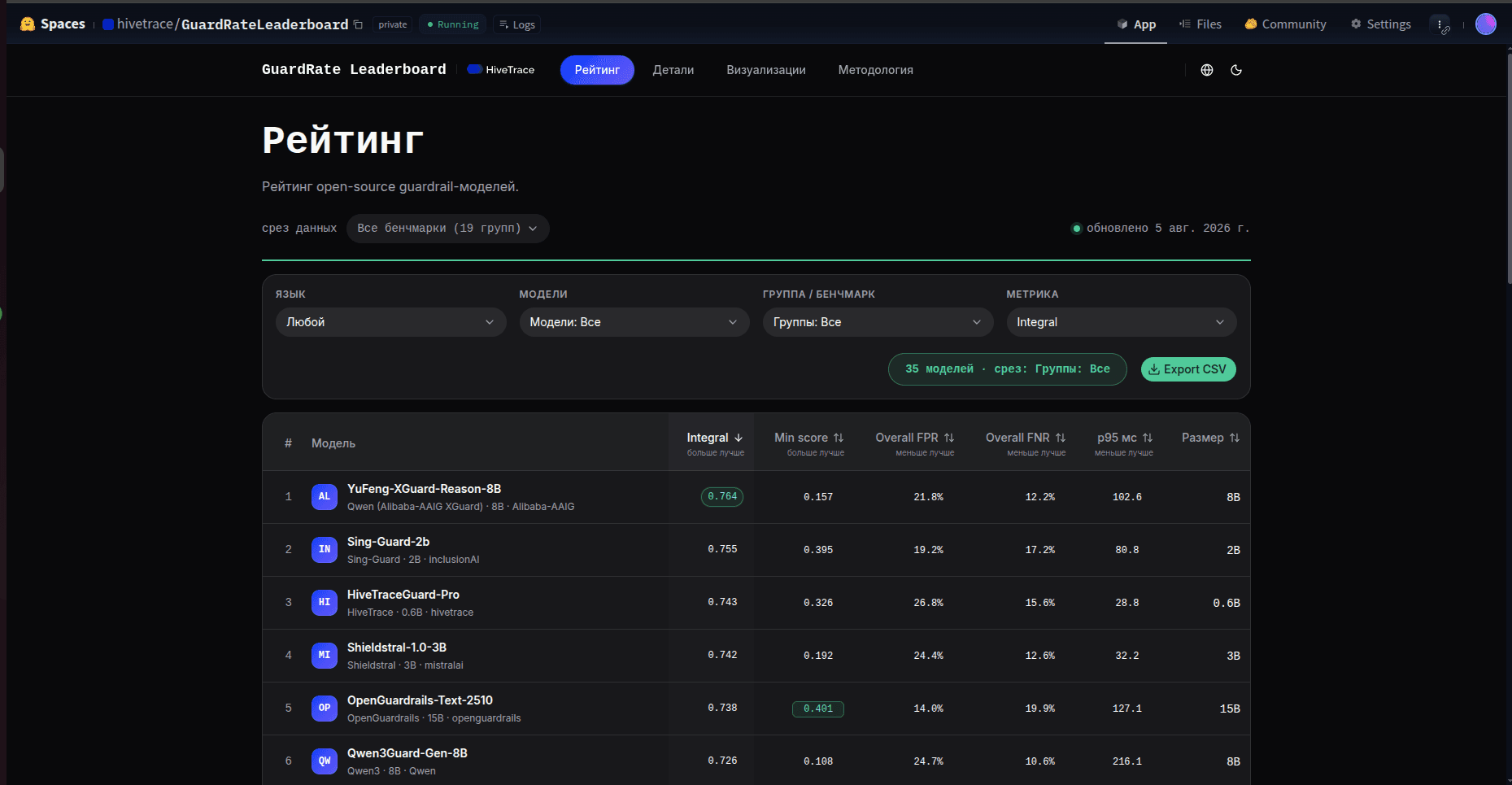Select the Рейтинг navigation tab

click(x=597, y=70)
